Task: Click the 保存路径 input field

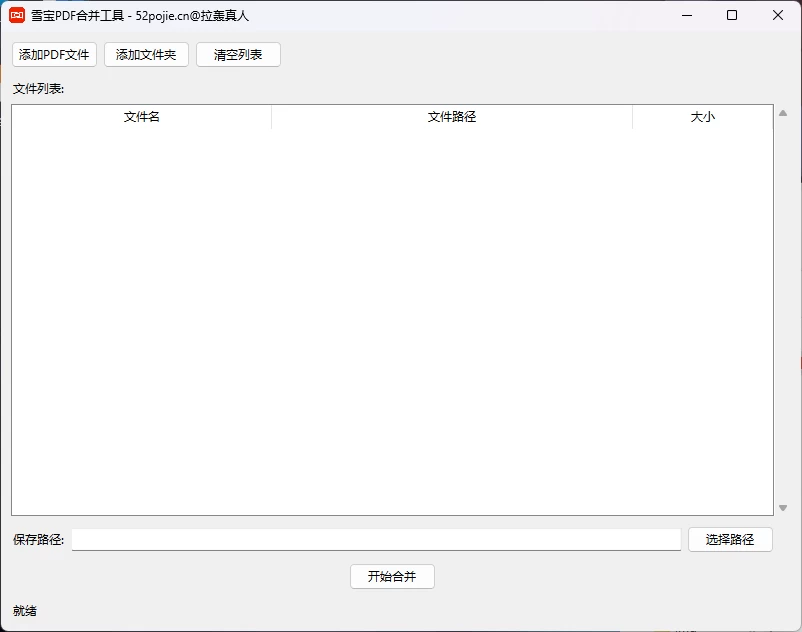Action: 375,539
